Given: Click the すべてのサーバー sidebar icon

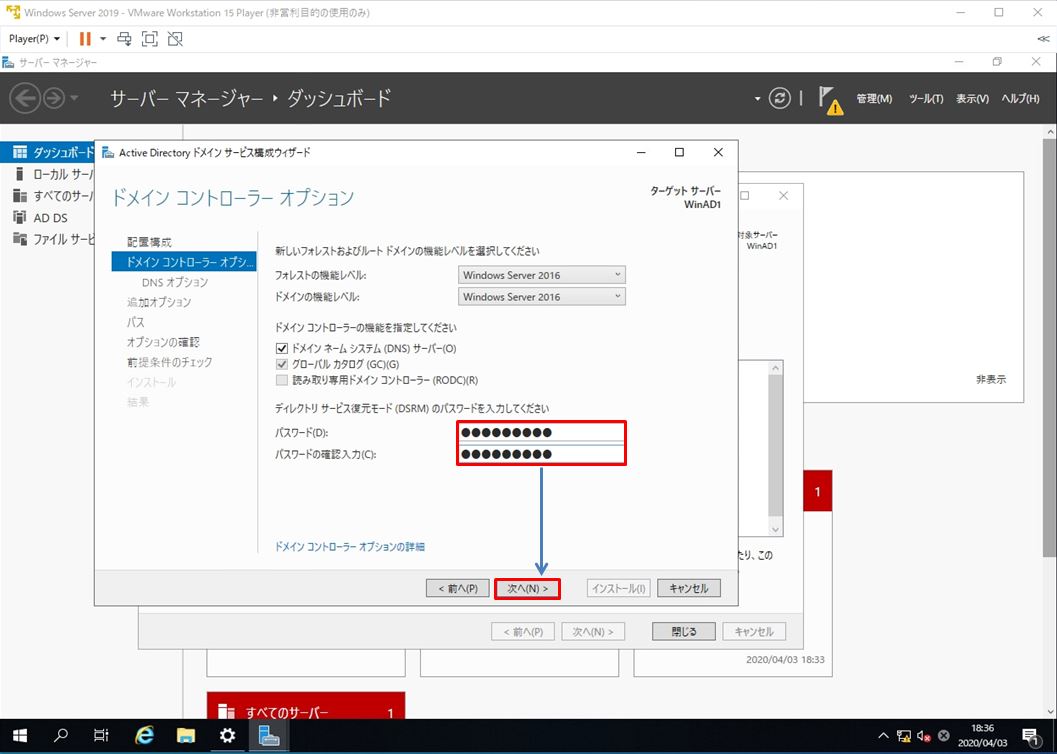Looking at the screenshot, I should 20,196.
